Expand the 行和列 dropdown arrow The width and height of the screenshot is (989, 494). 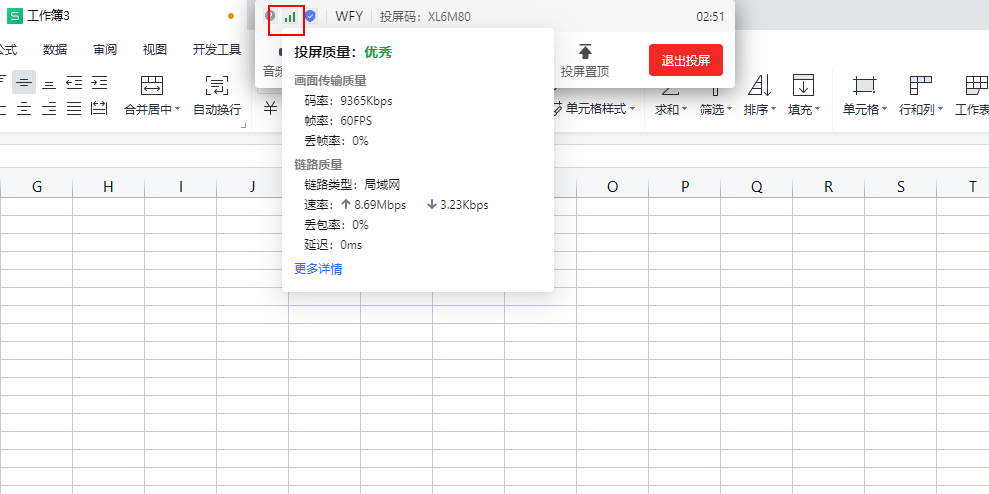point(940,110)
